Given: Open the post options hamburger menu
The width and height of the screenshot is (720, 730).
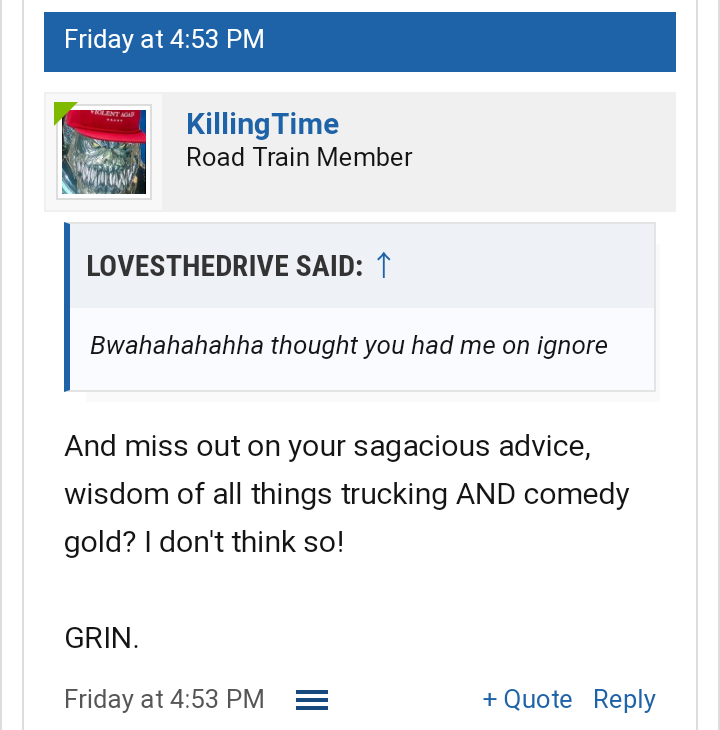Looking at the screenshot, I should pos(312,700).
